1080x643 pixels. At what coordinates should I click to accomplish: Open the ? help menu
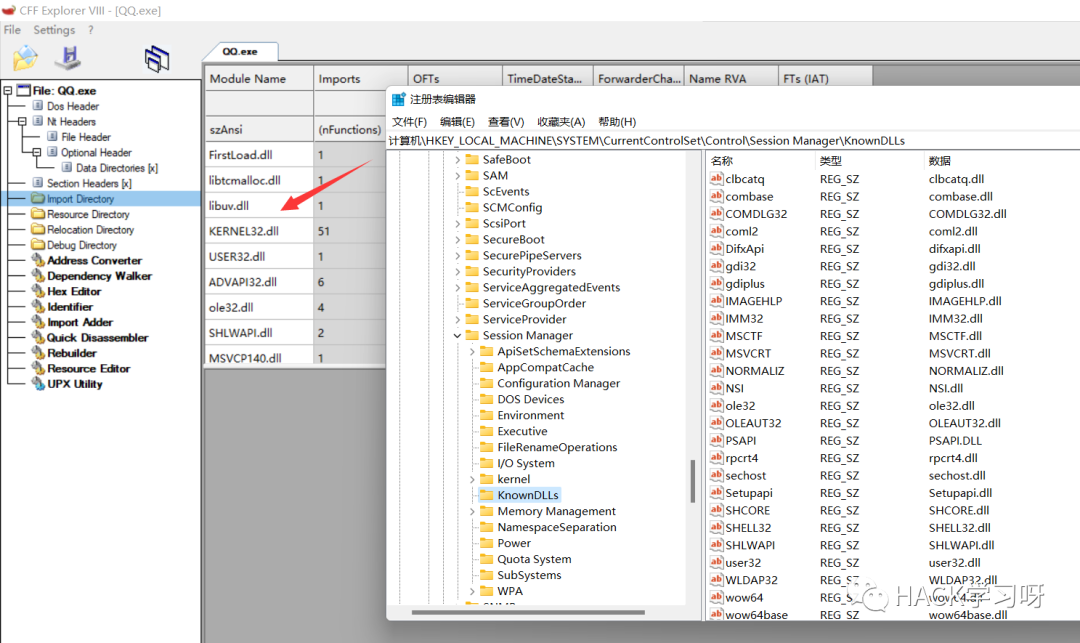pos(90,30)
